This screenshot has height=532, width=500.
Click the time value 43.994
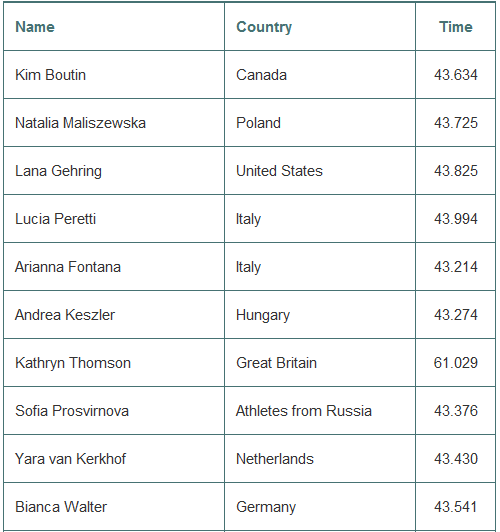pos(456,219)
